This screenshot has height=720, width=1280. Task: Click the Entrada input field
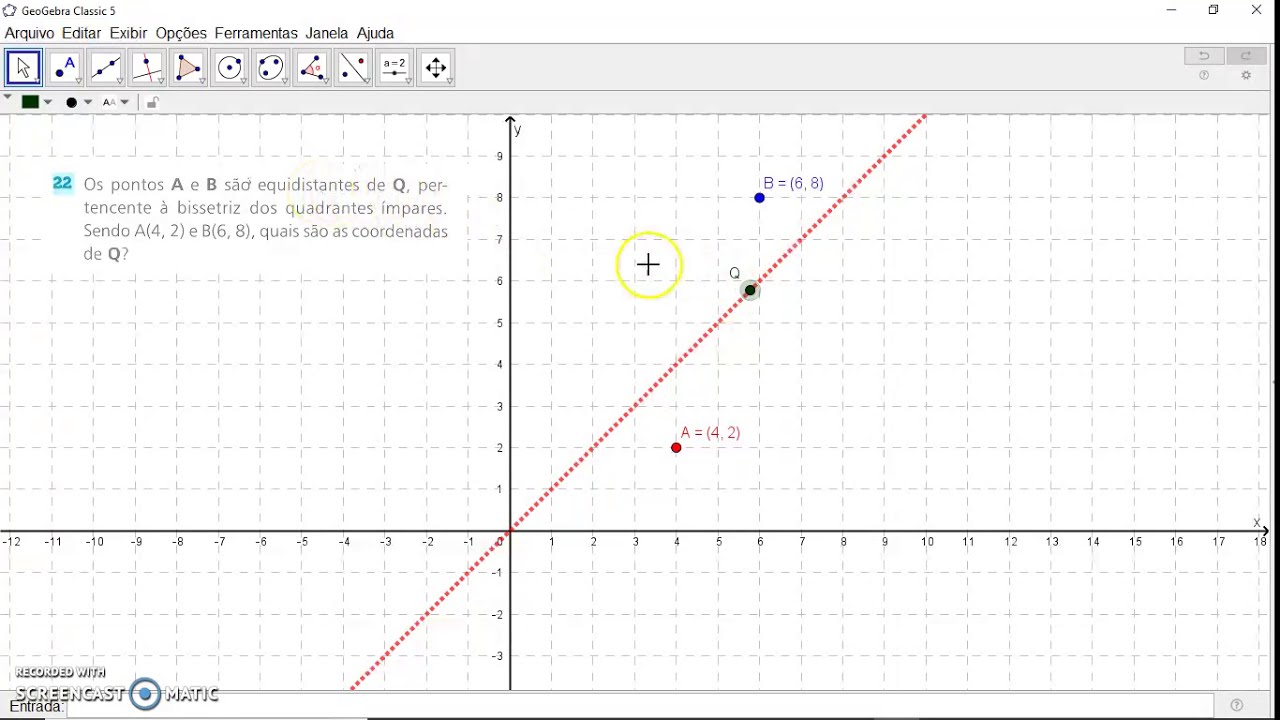[640, 705]
